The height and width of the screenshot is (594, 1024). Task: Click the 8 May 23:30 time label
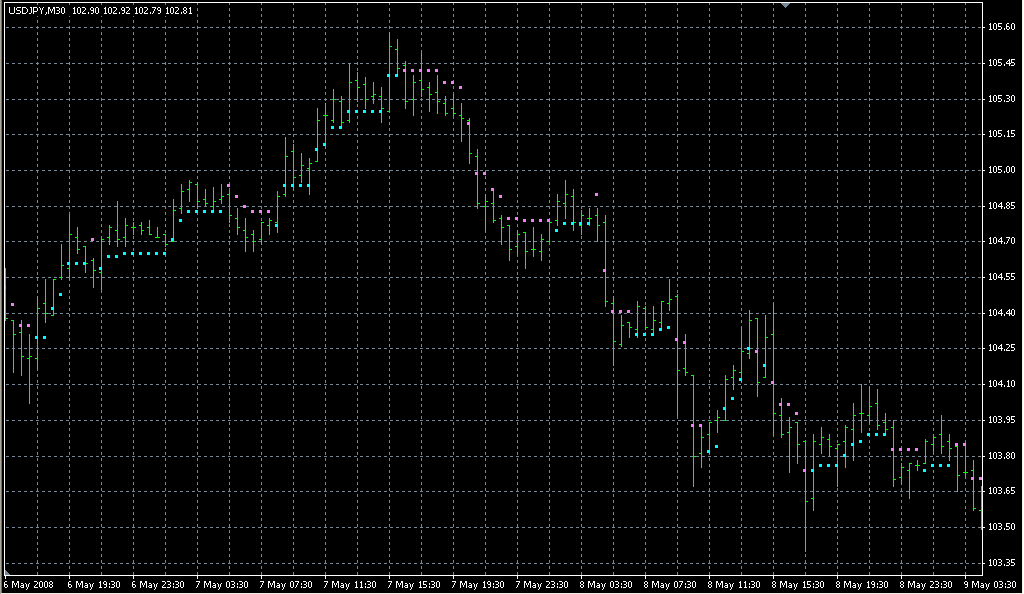[x=926, y=584]
